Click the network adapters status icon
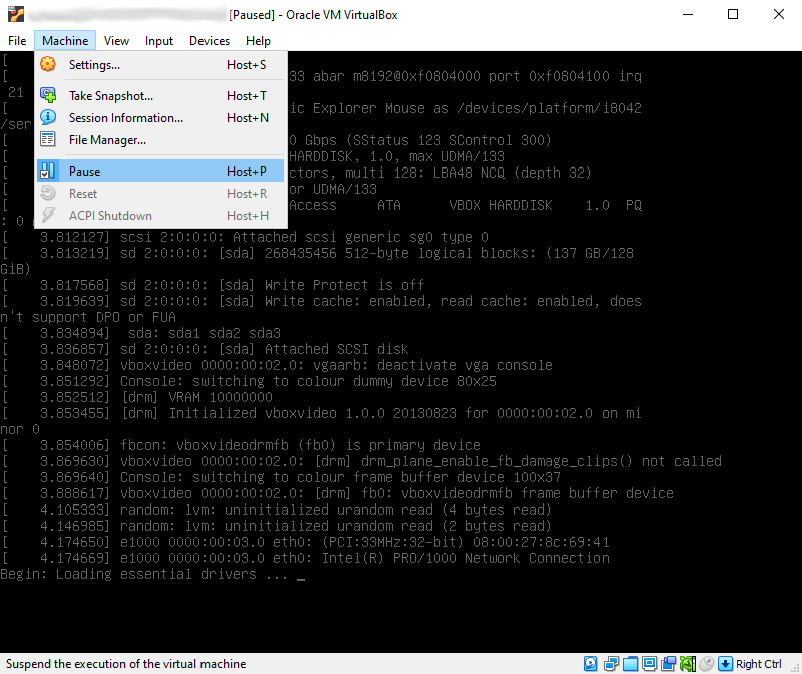 (611, 664)
